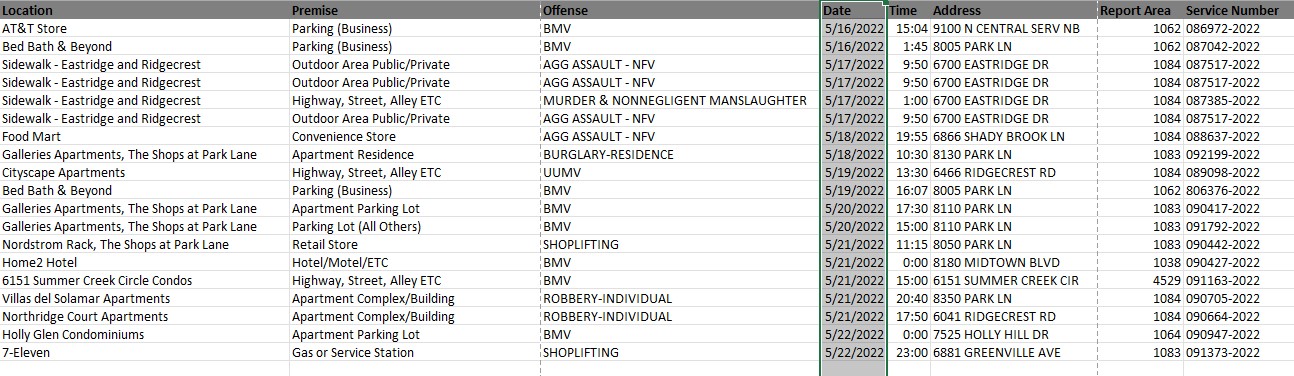Select the Cityscape Apartments cell
This screenshot has width=1294, height=376.
[x=145, y=172]
